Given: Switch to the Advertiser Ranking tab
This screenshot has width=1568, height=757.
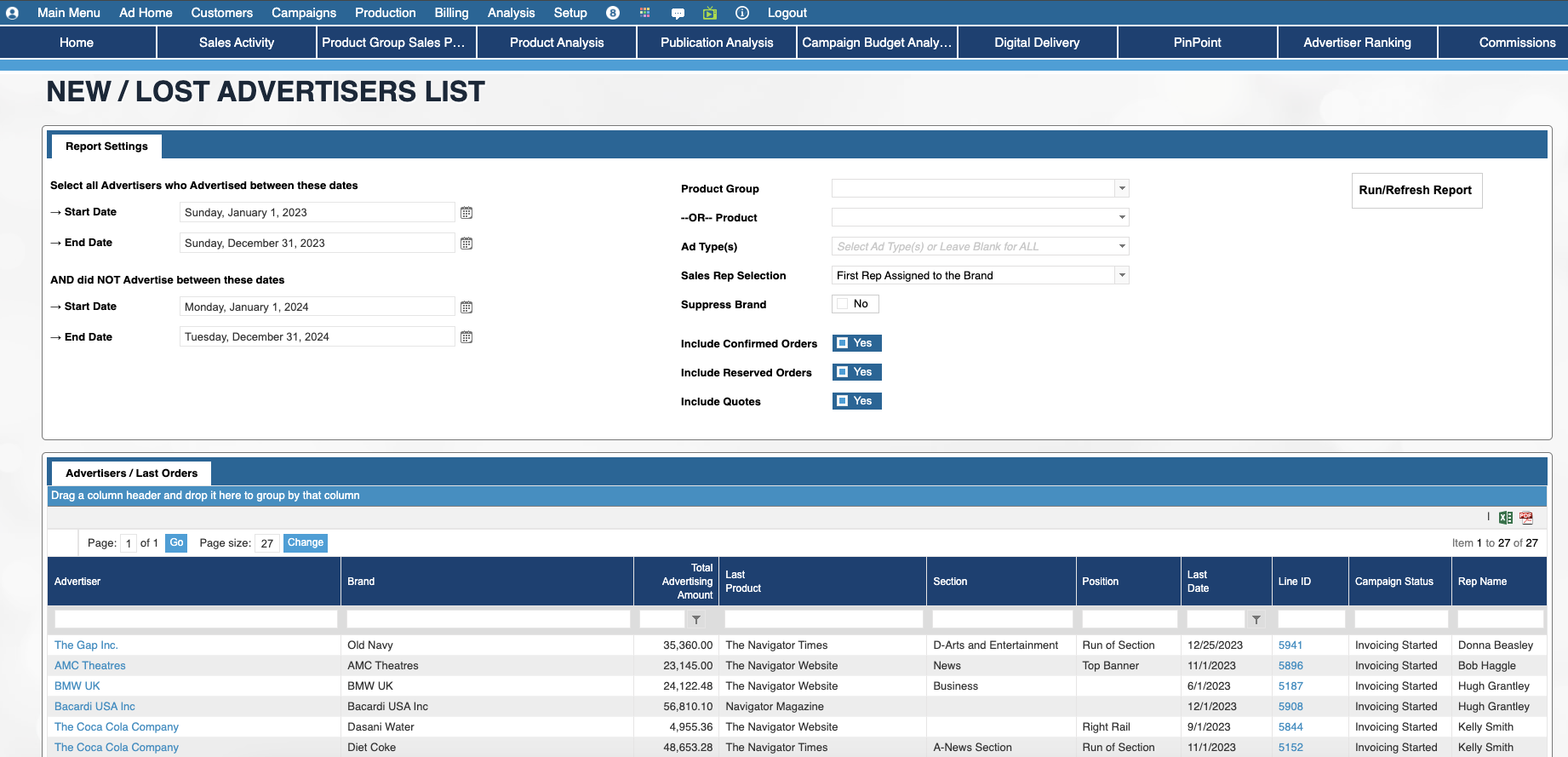Looking at the screenshot, I should coord(1357,43).
